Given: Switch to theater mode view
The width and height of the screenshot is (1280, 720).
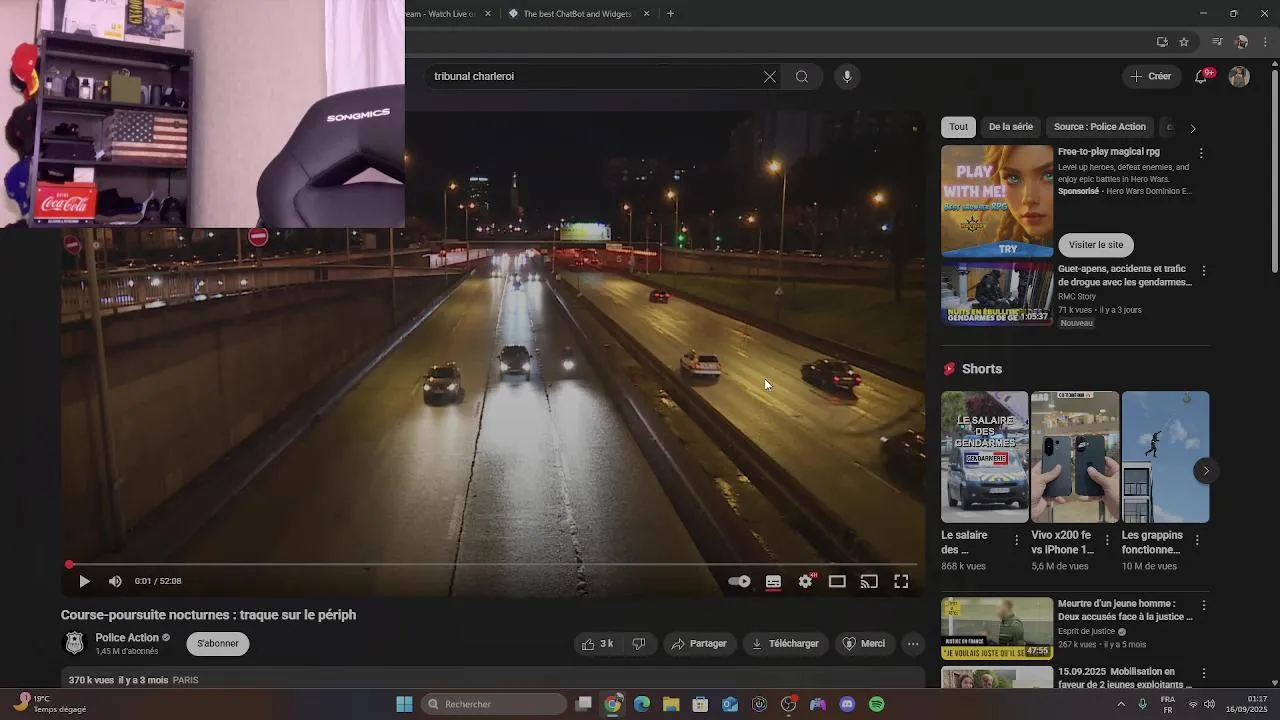Looking at the screenshot, I should (837, 581).
